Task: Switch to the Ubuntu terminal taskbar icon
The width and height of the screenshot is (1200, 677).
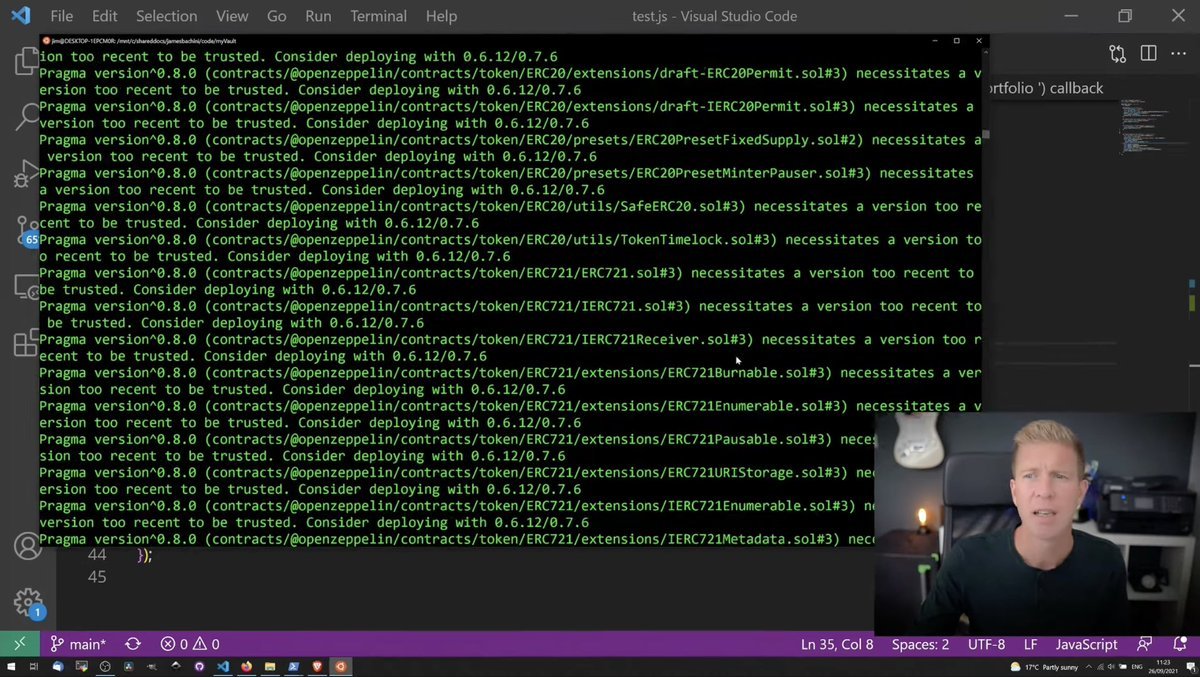Action: (341, 667)
